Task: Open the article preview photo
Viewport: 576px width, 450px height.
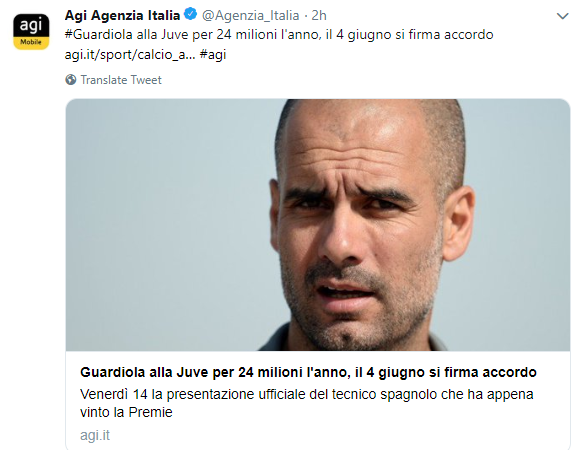Action: click(x=318, y=225)
